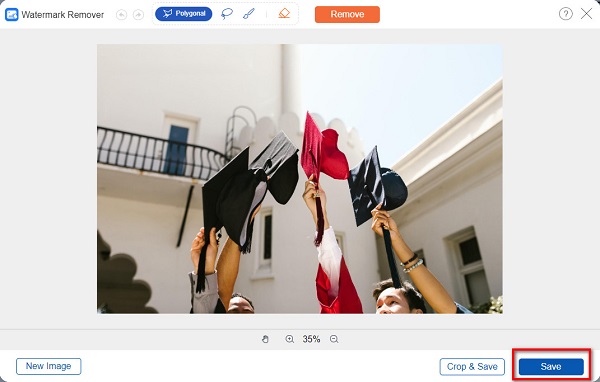Click the orange Remove button
Image resolution: width=600 pixels, height=382 pixels.
[347, 14]
